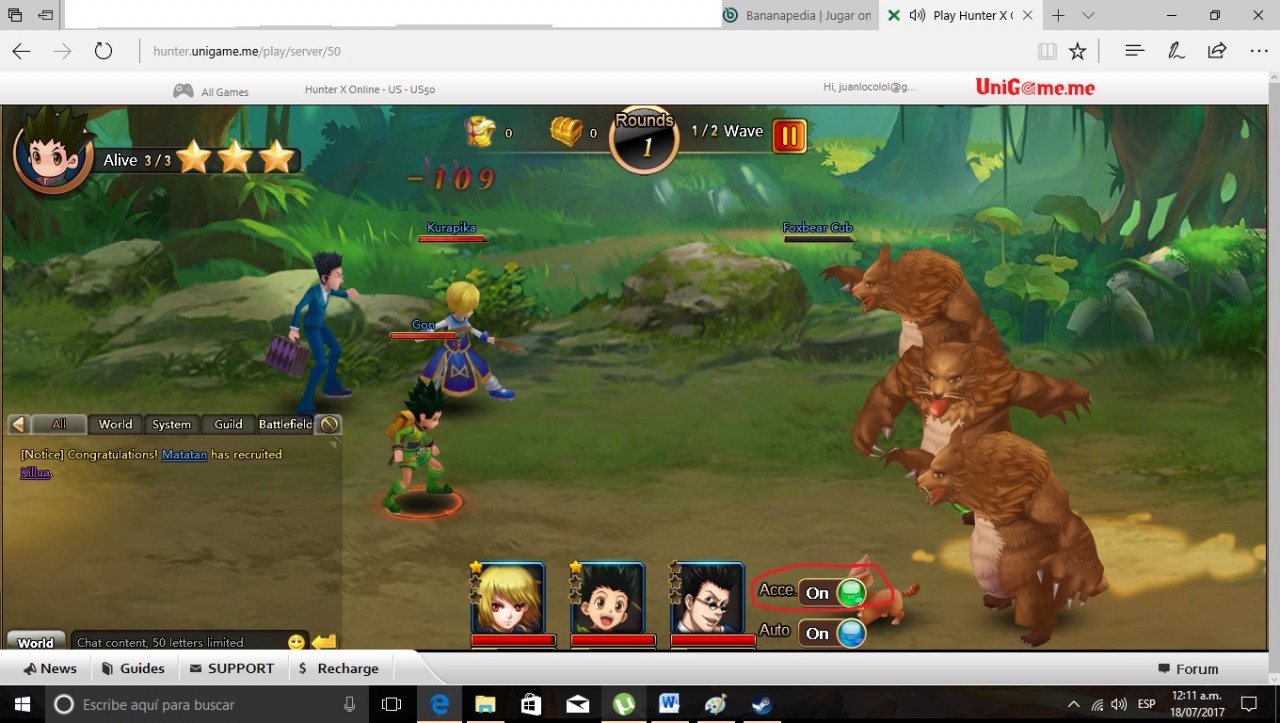This screenshot has width=1280, height=723.
Task: Close the Play Hunter X tab
Action: [x=1029, y=15]
